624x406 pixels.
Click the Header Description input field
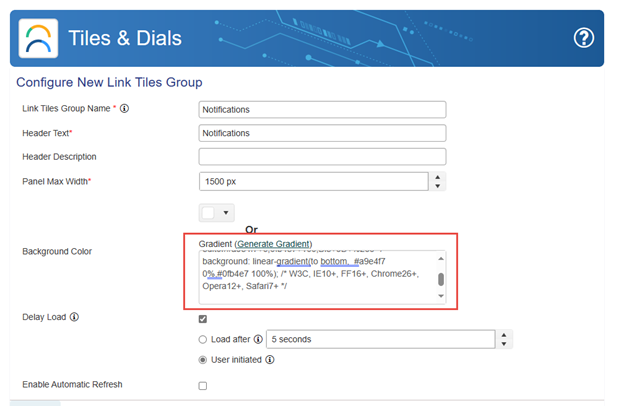pos(322,157)
